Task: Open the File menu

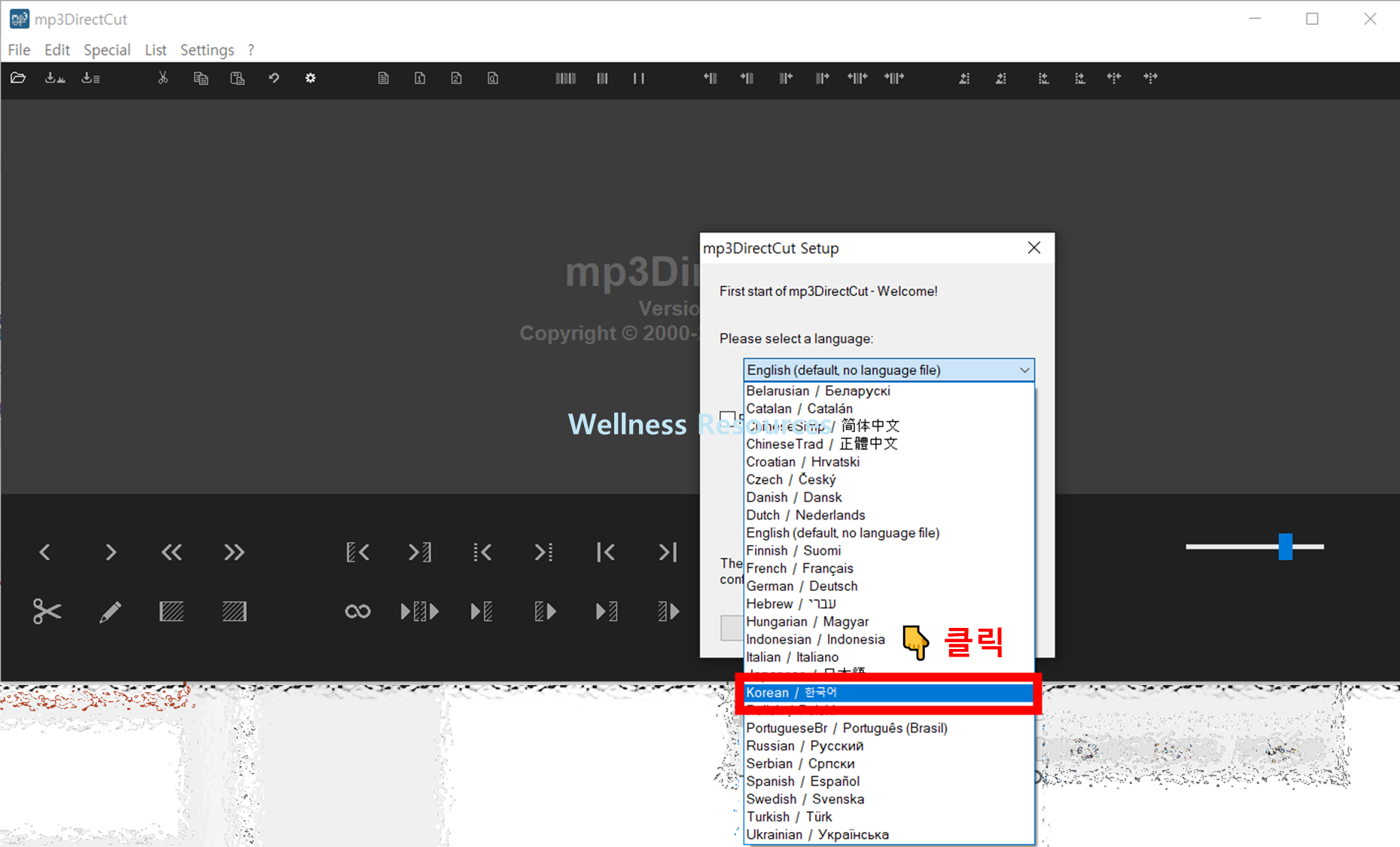Action: point(19,50)
